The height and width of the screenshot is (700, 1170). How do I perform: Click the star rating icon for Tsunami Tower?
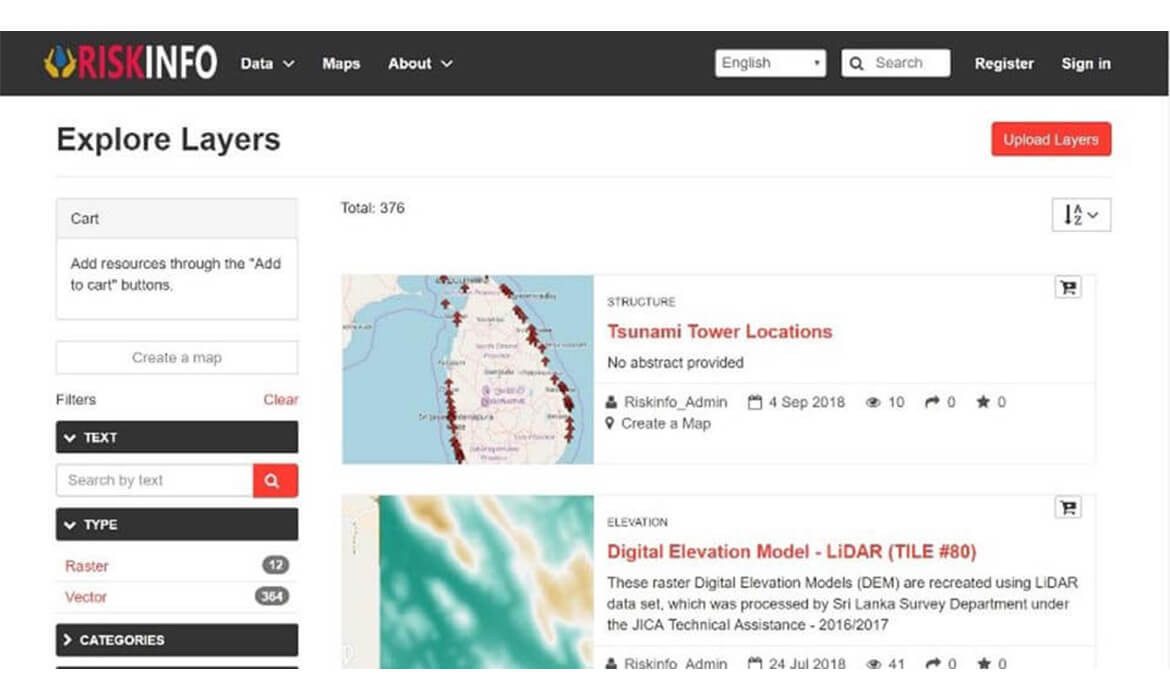click(x=983, y=402)
